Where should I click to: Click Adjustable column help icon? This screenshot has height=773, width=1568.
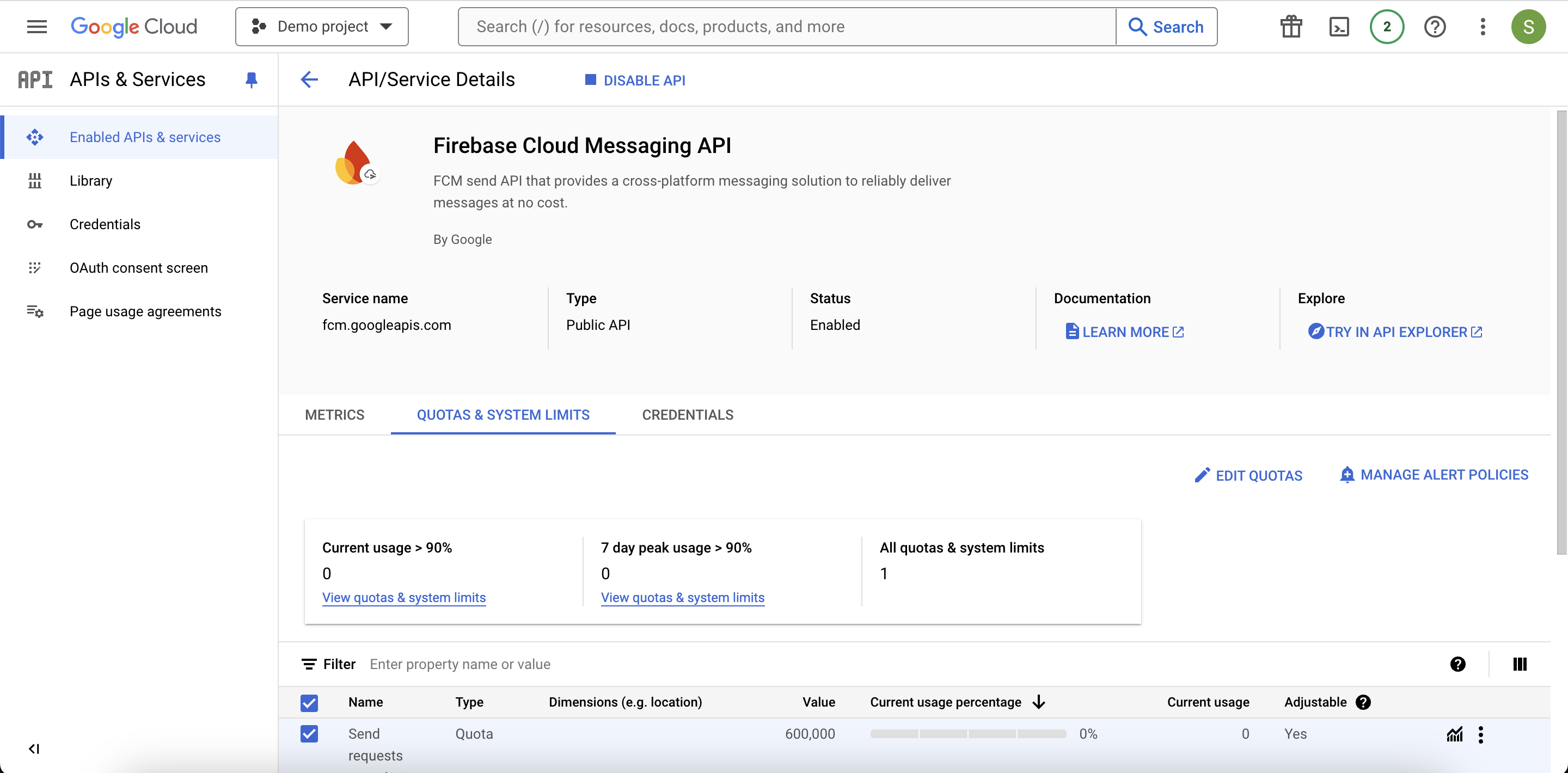(1363, 702)
